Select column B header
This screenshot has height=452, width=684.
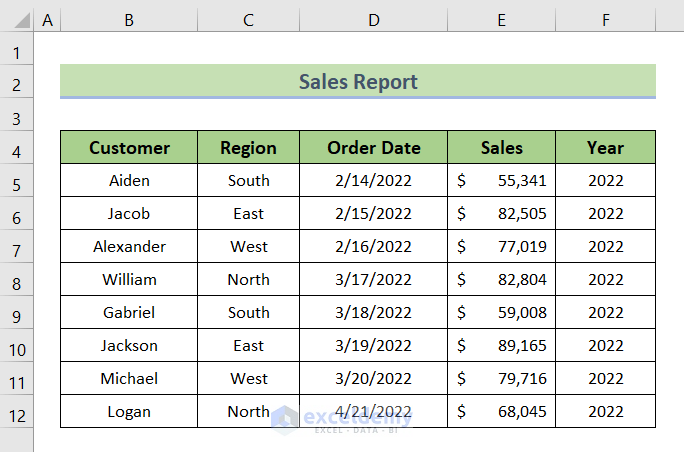(x=129, y=18)
